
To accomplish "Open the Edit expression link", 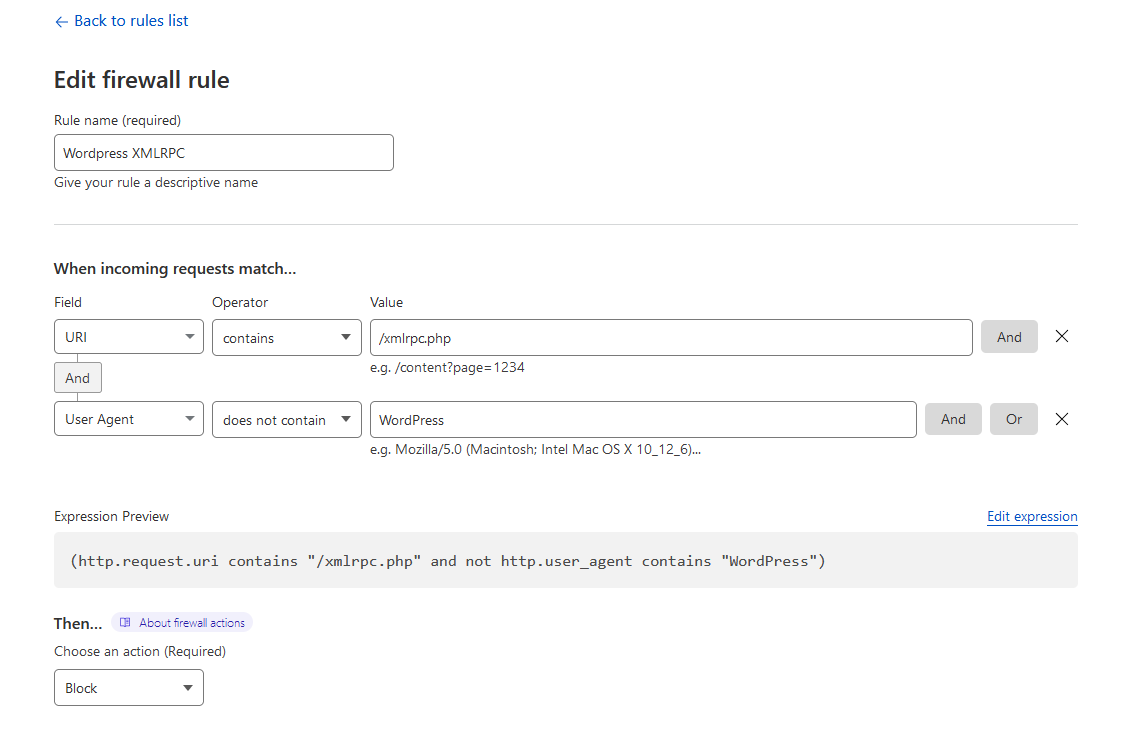I will click(1032, 517).
